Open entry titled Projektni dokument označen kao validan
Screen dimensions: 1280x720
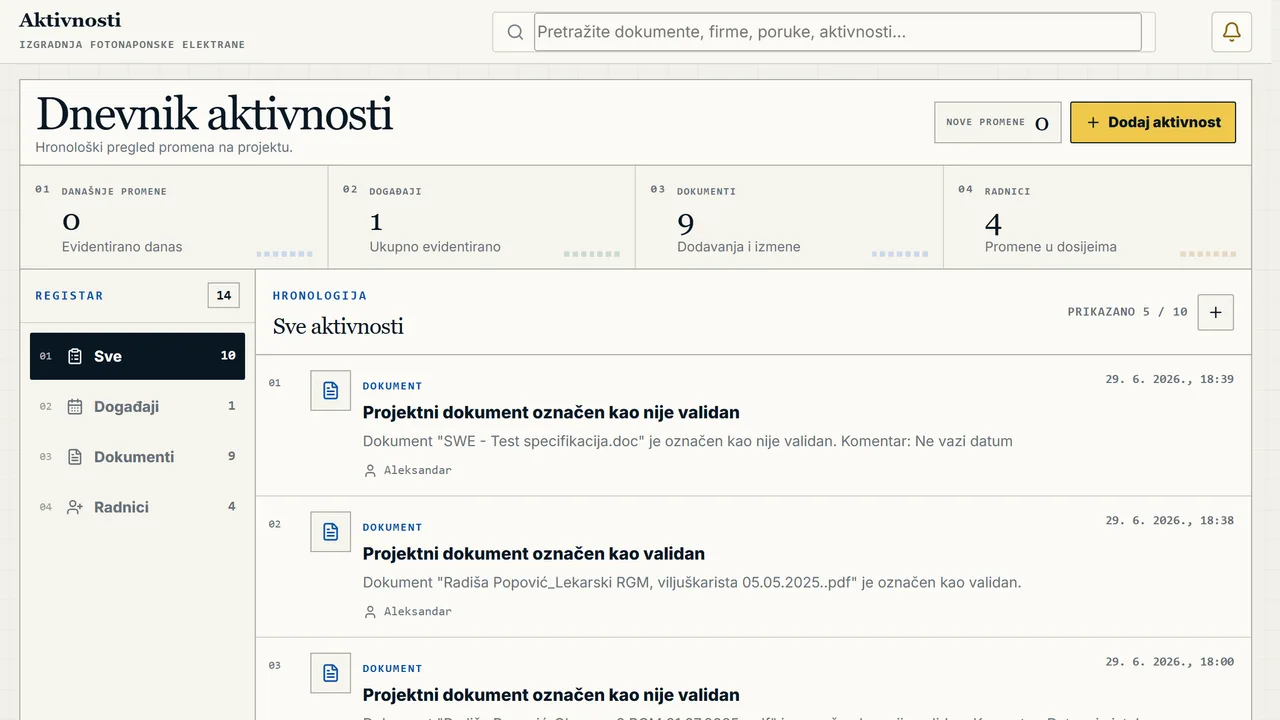tap(534, 553)
